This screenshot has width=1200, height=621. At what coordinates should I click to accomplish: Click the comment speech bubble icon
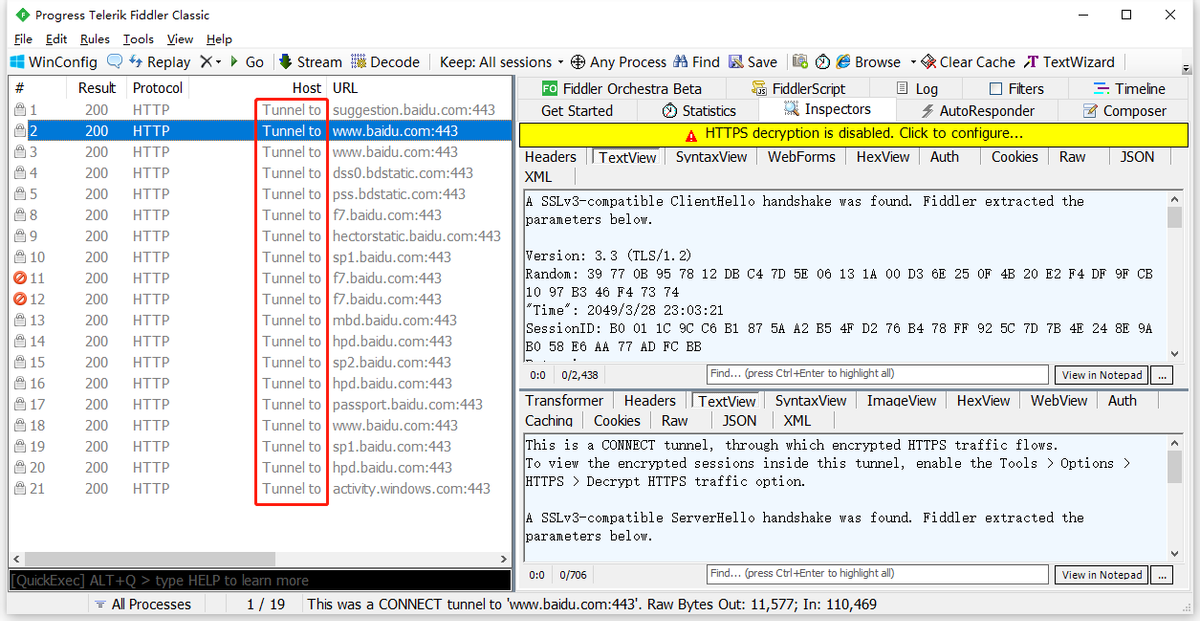point(115,62)
